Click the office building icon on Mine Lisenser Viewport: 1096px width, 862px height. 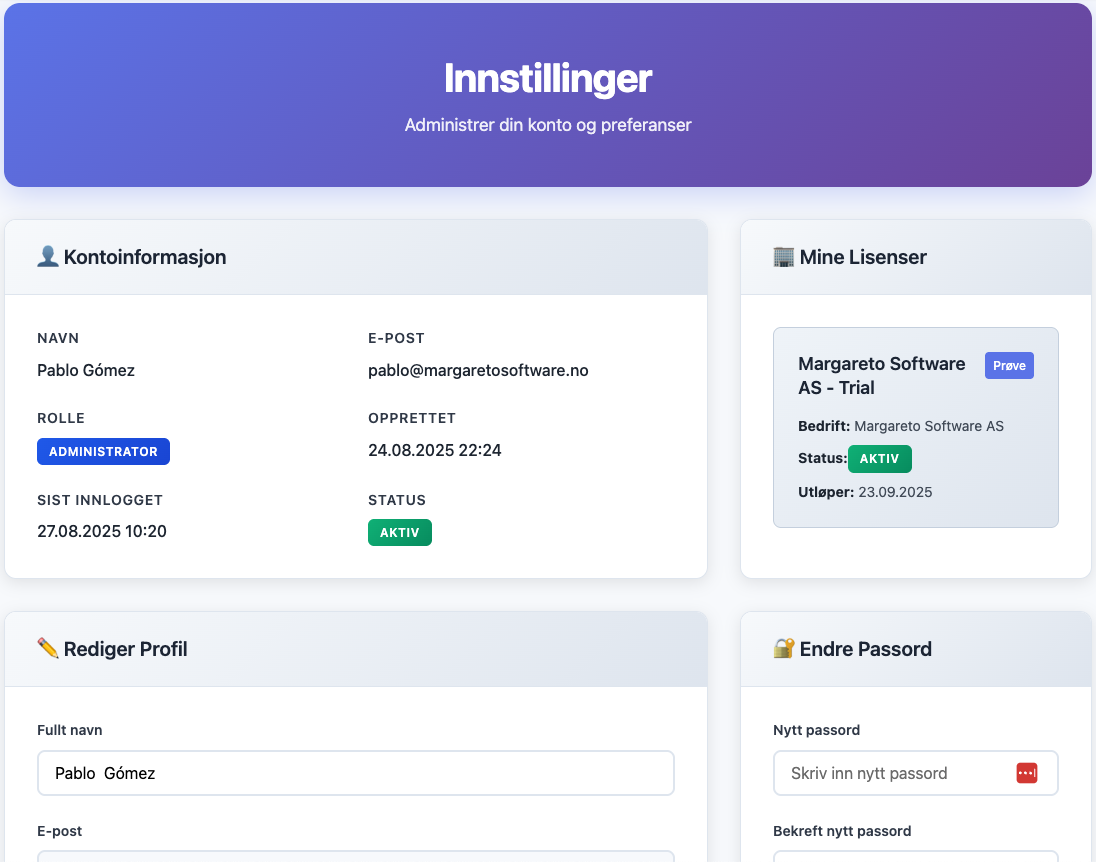pyautogui.click(x=783, y=257)
